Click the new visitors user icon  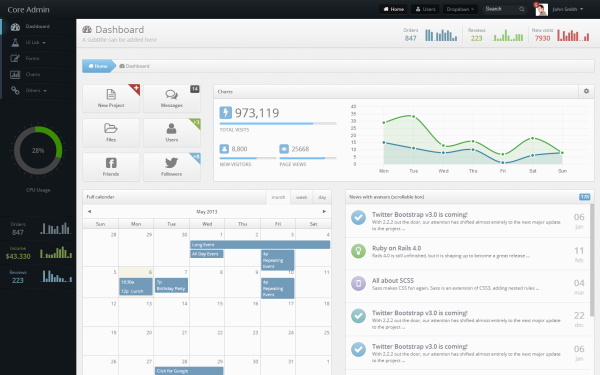coord(224,149)
